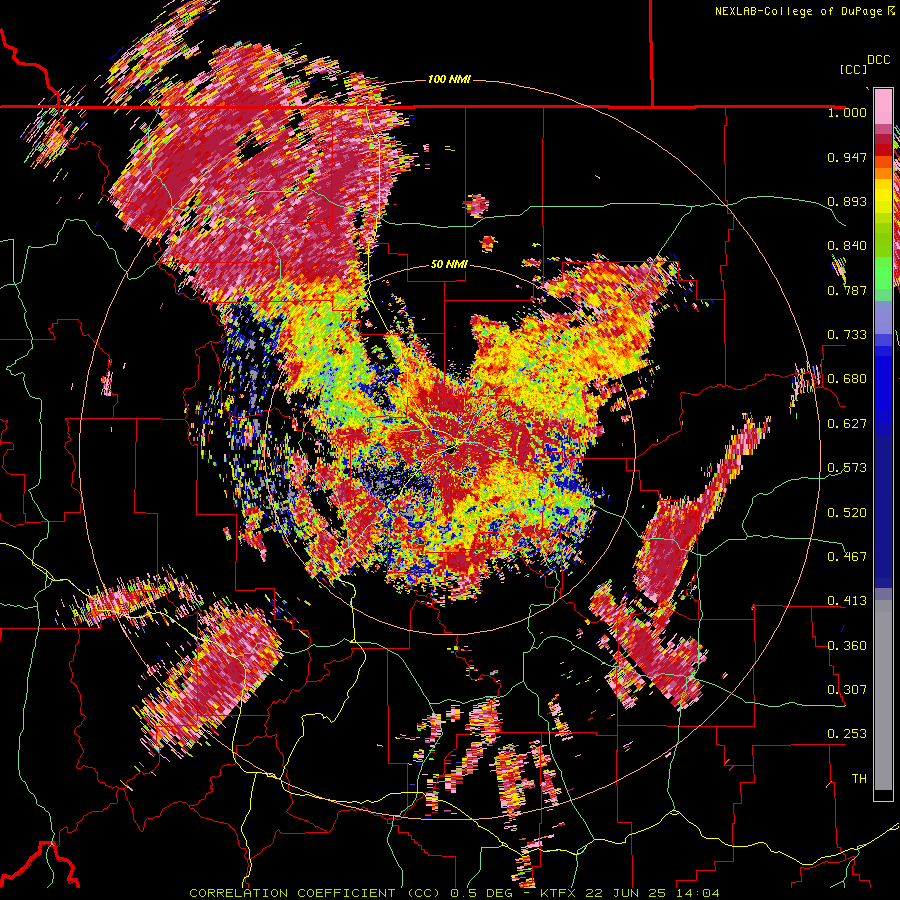Click the 0.520 scale value
The width and height of the screenshot is (900, 900).
point(847,513)
